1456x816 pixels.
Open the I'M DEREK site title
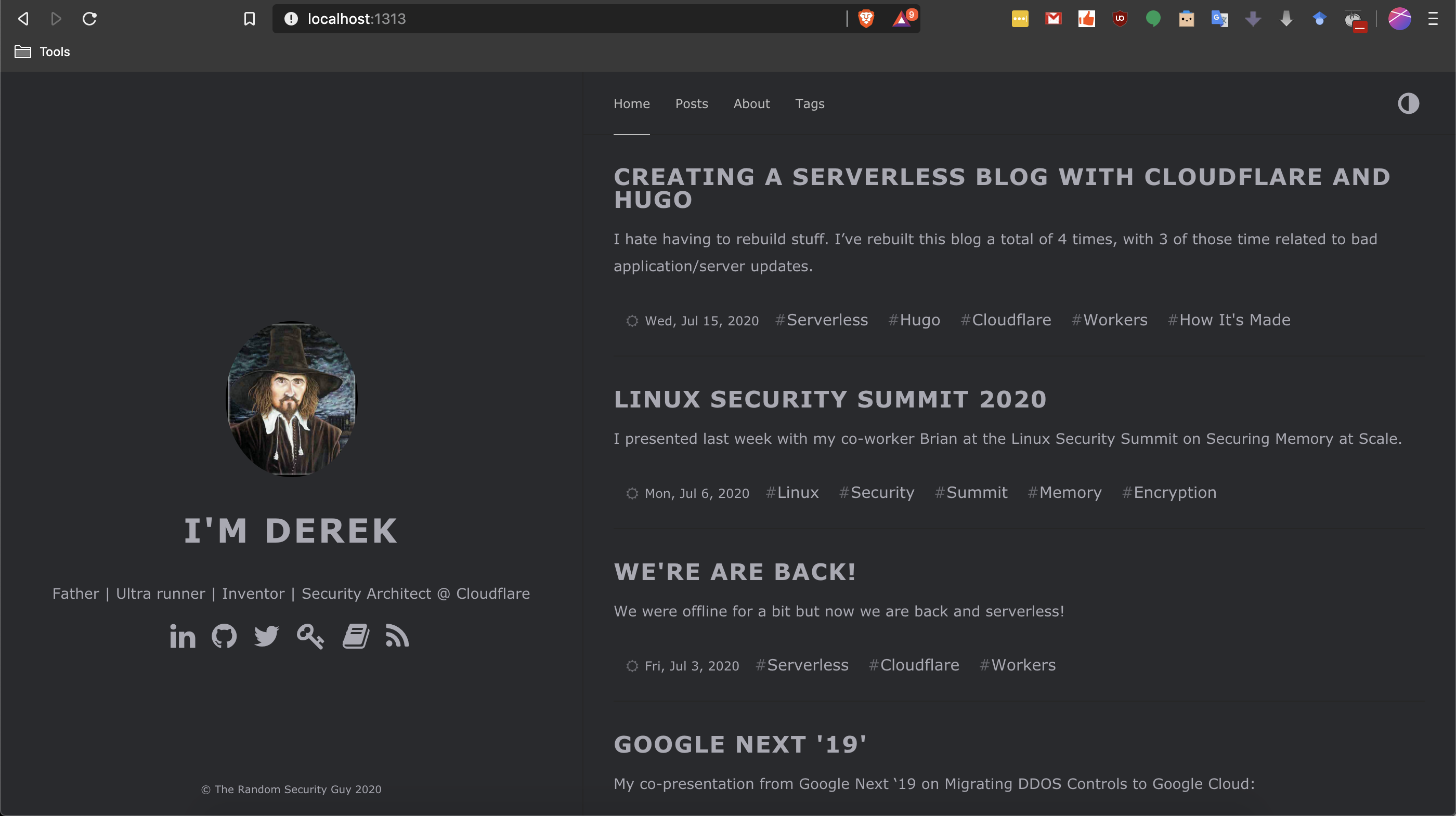coord(291,531)
